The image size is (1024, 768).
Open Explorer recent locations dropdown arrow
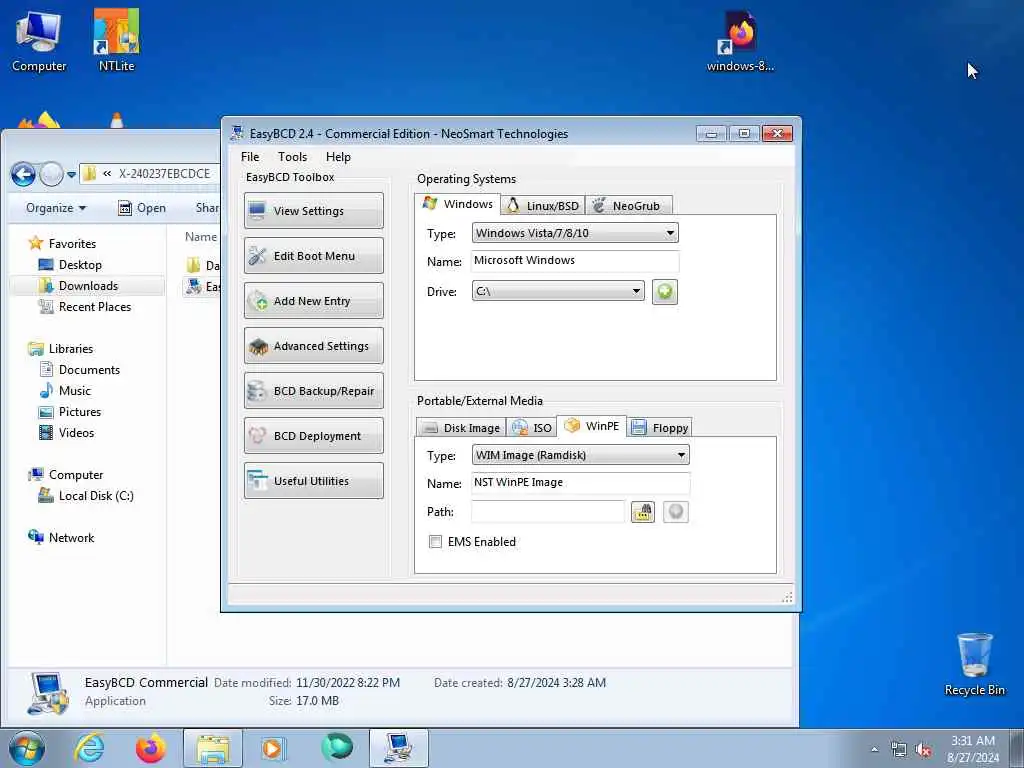[71, 174]
